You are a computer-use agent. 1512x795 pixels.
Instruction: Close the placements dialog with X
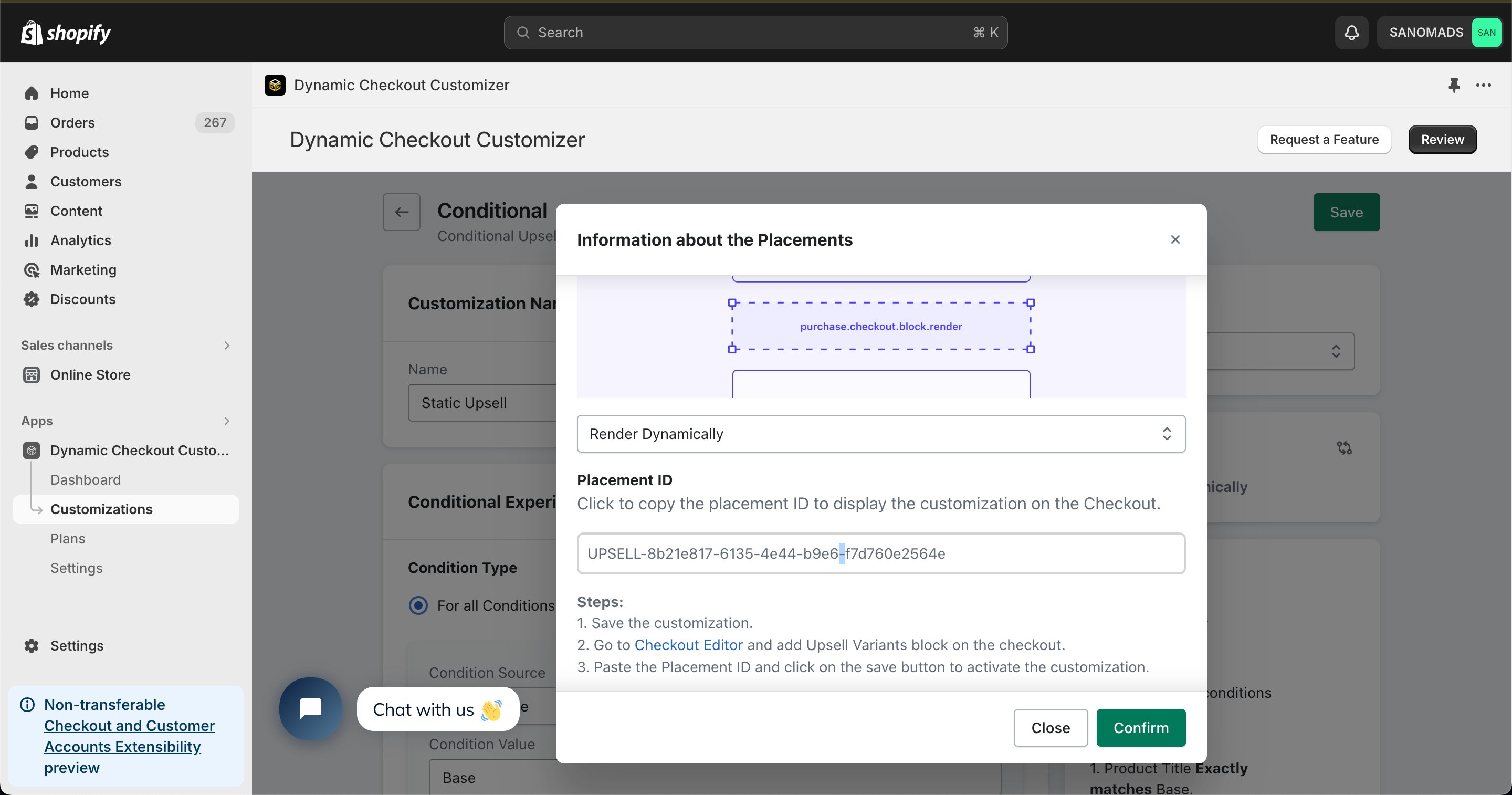[x=1175, y=239]
